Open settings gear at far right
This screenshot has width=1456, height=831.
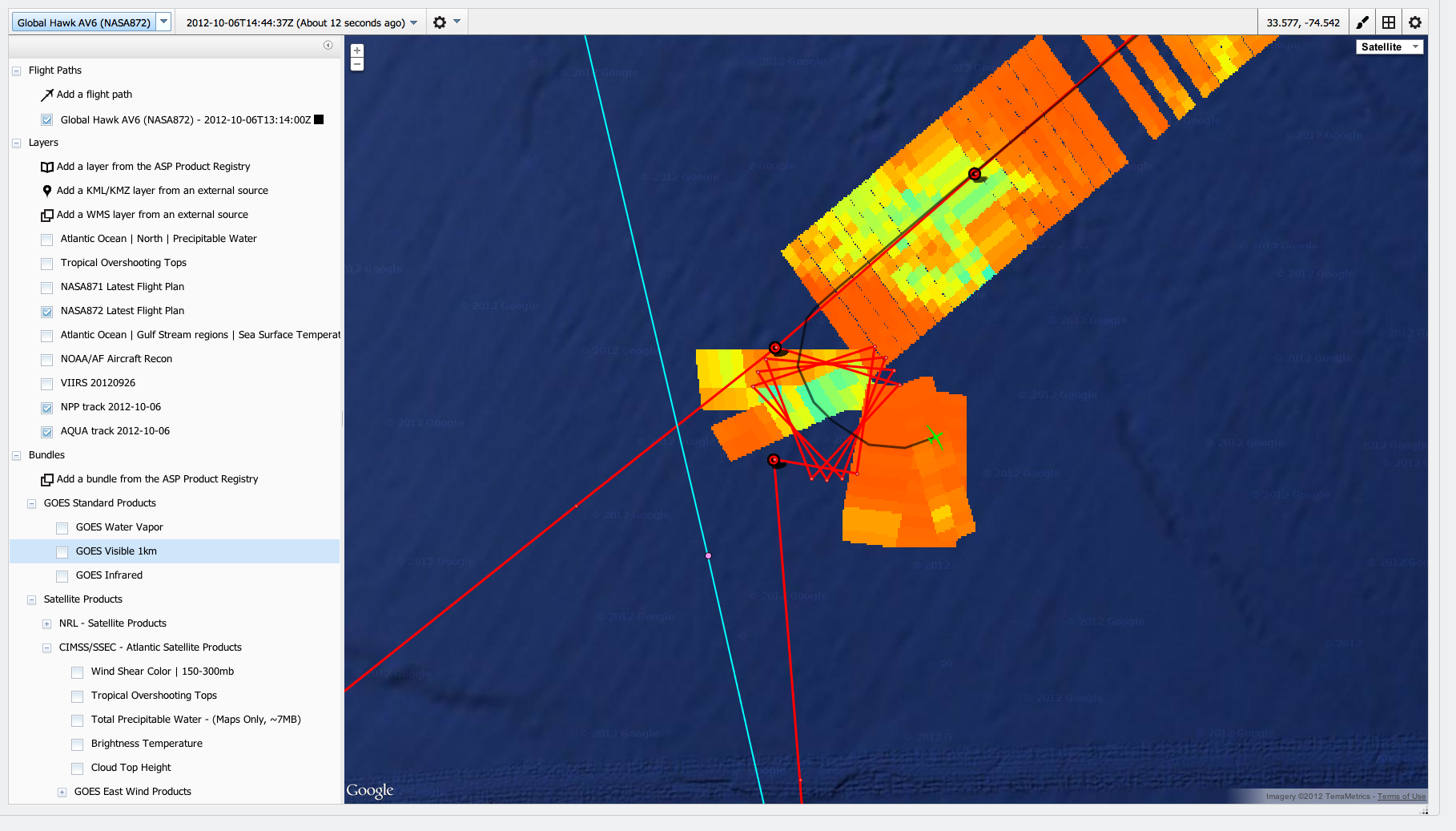click(x=1415, y=22)
